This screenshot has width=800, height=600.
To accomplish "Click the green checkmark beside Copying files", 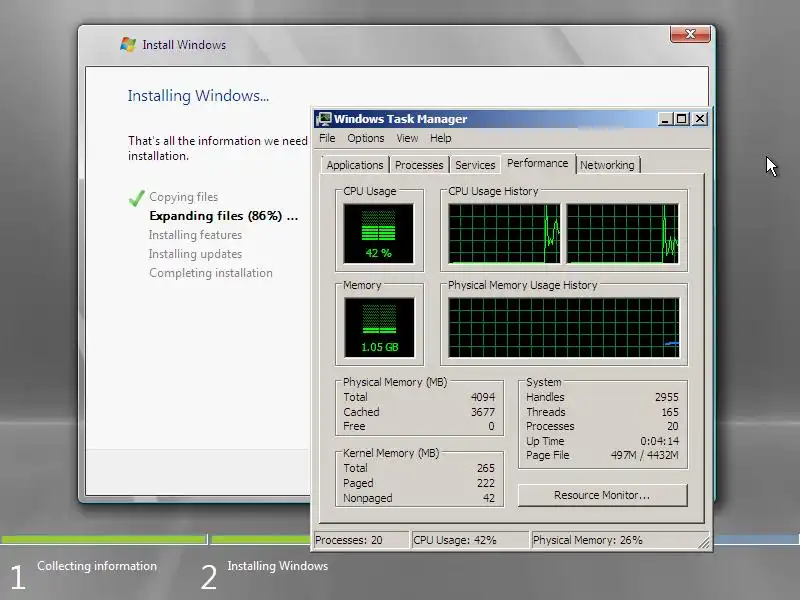I will pyautogui.click(x=137, y=197).
